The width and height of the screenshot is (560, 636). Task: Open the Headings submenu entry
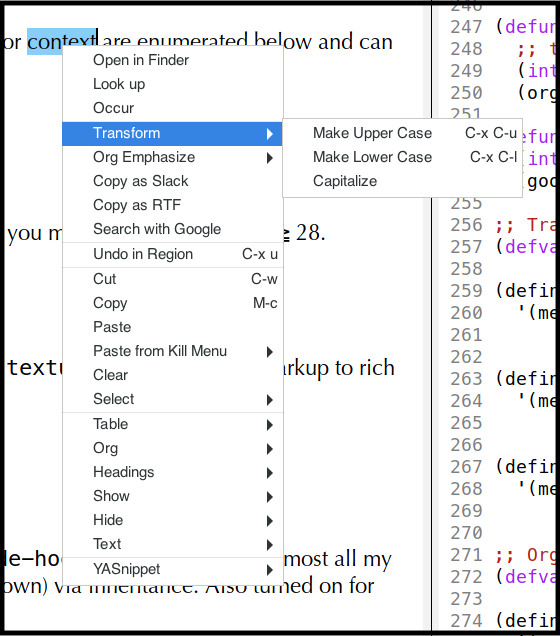[x=172, y=472]
